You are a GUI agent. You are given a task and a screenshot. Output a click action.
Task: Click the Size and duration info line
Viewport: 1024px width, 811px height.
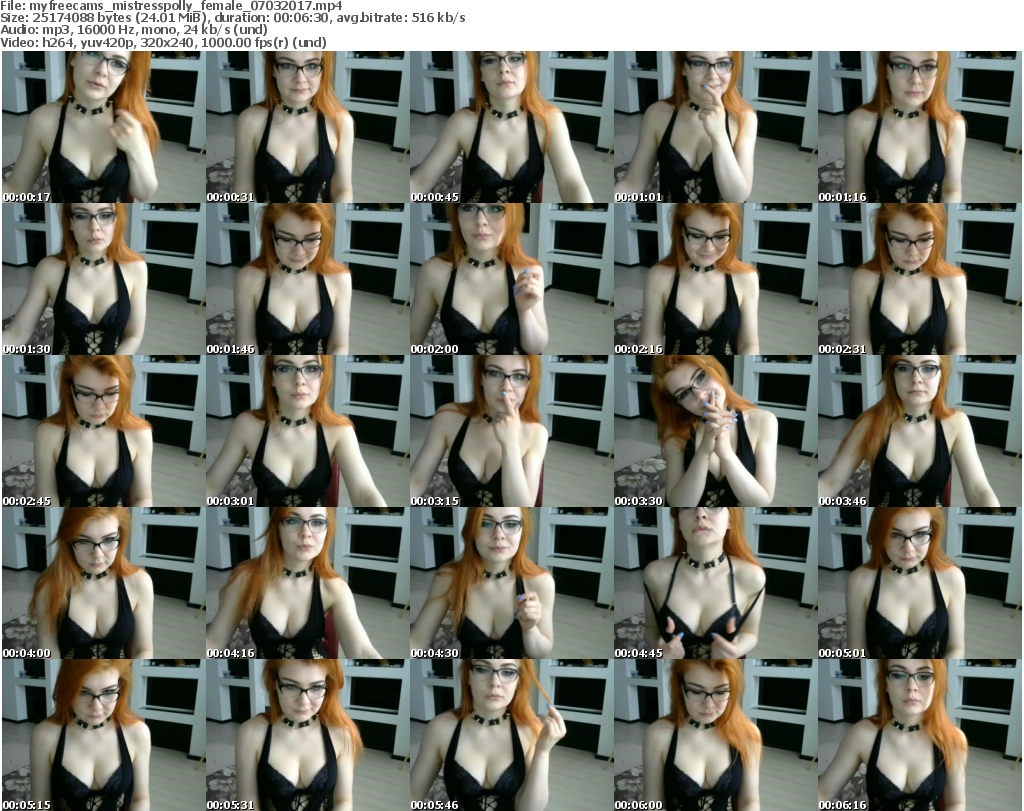[232, 18]
